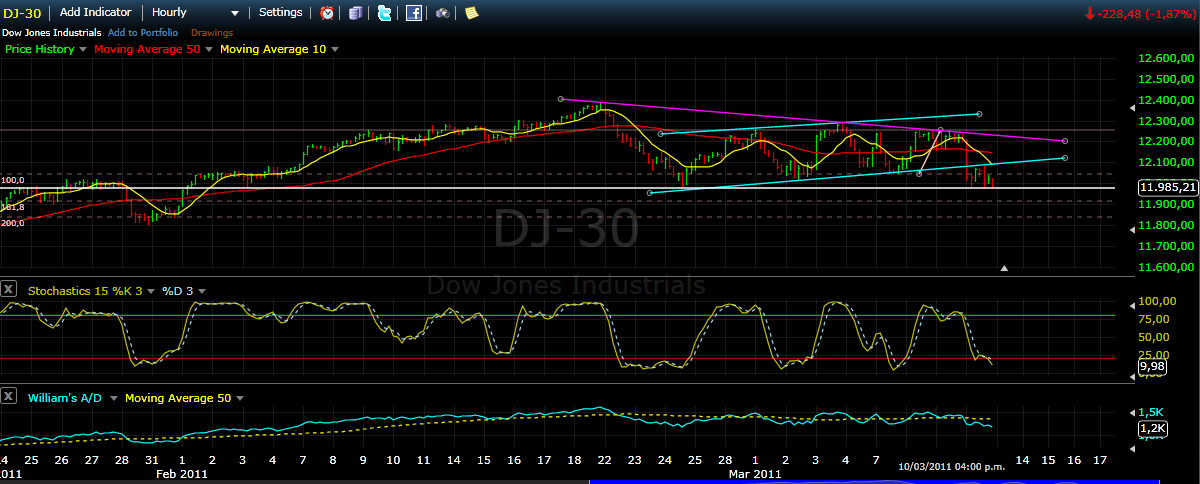The image size is (1200, 484).
Task: Open the yellow sticky note icon
Action: 471,13
